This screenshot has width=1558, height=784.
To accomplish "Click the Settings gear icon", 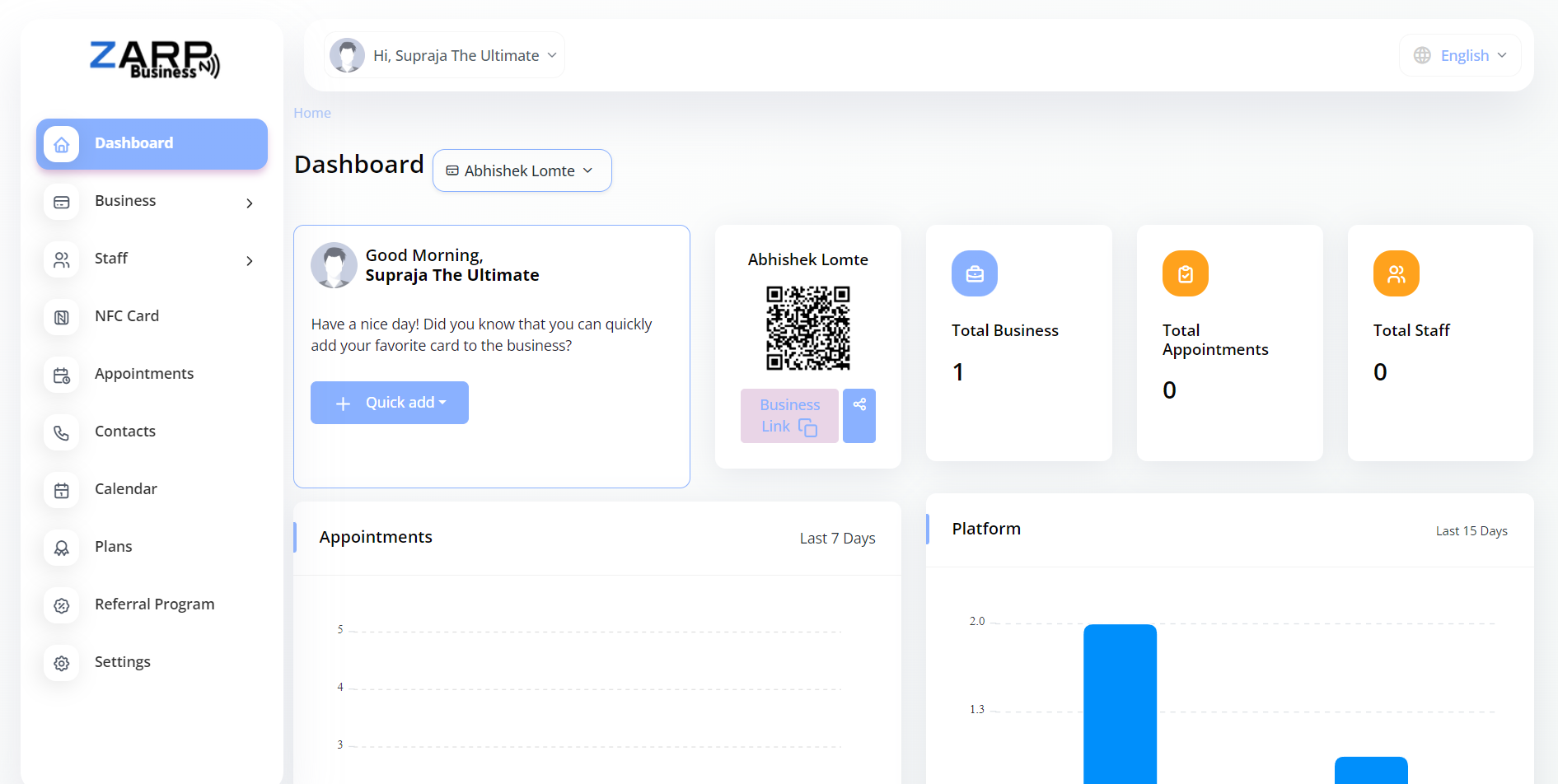I will pyautogui.click(x=62, y=663).
